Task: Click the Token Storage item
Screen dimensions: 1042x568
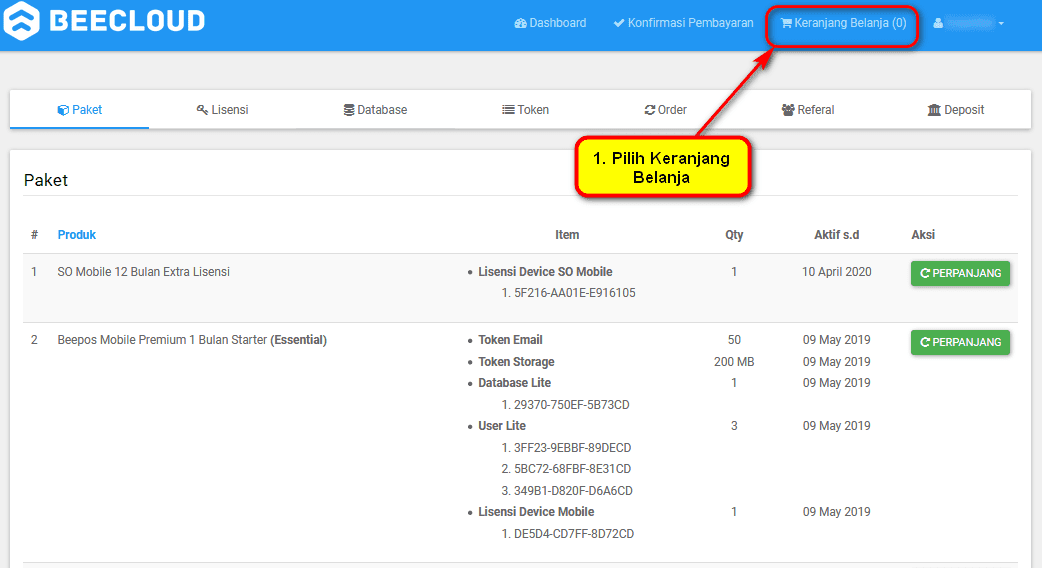Action: click(x=516, y=362)
